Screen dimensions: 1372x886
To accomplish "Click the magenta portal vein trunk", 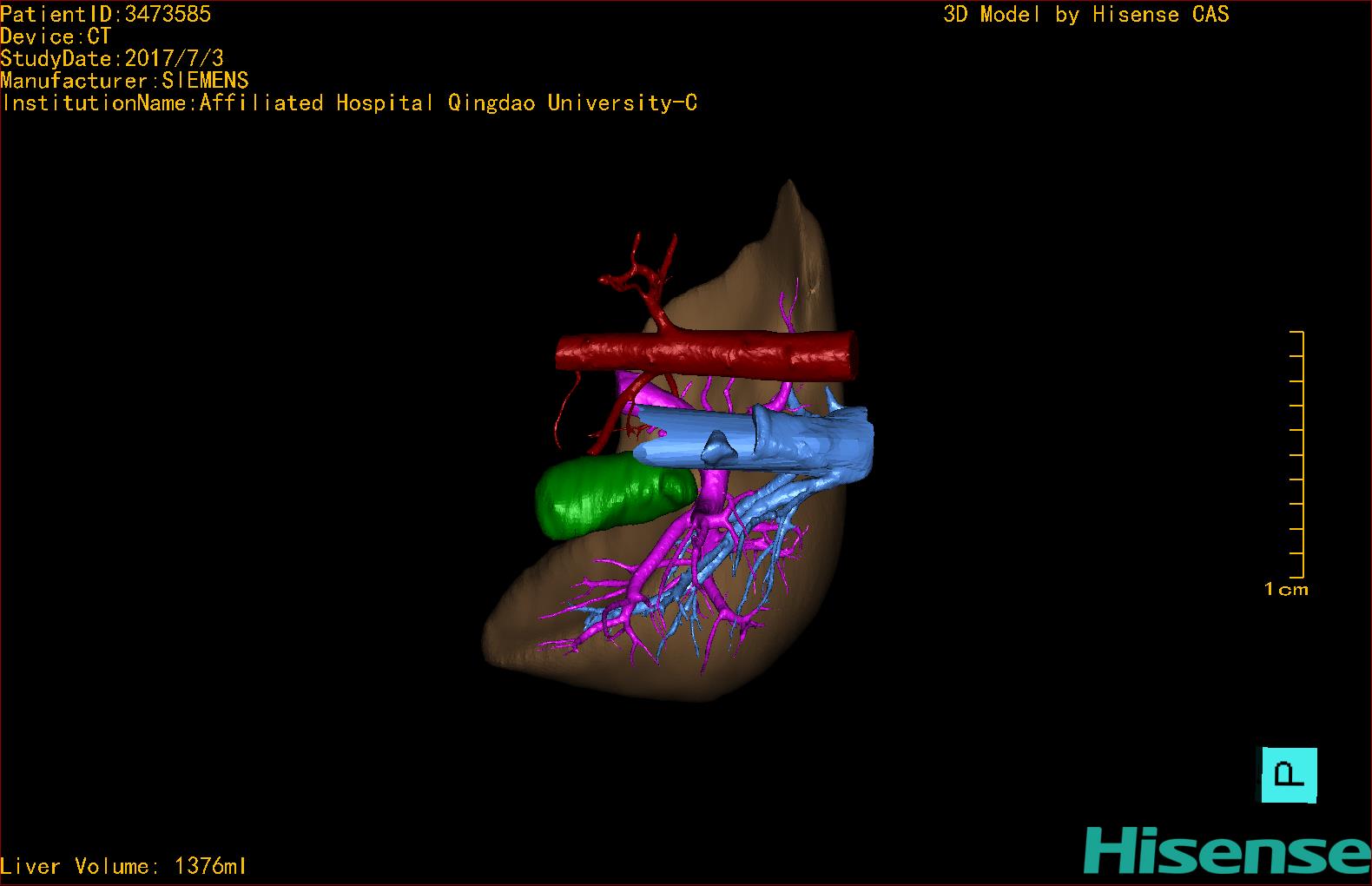I will pyautogui.click(x=714, y=495).
